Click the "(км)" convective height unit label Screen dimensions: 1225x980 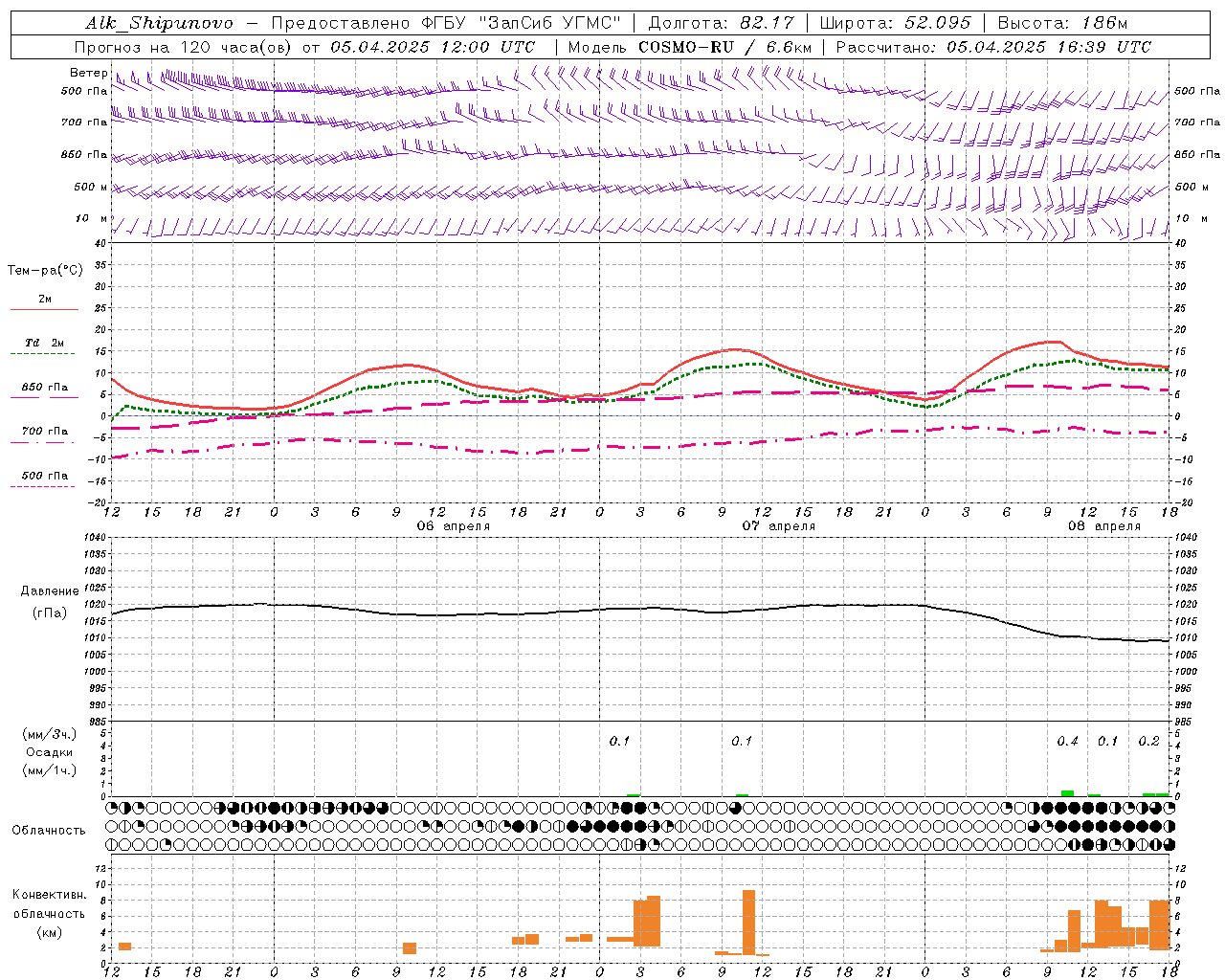click(x=49, y=932)
